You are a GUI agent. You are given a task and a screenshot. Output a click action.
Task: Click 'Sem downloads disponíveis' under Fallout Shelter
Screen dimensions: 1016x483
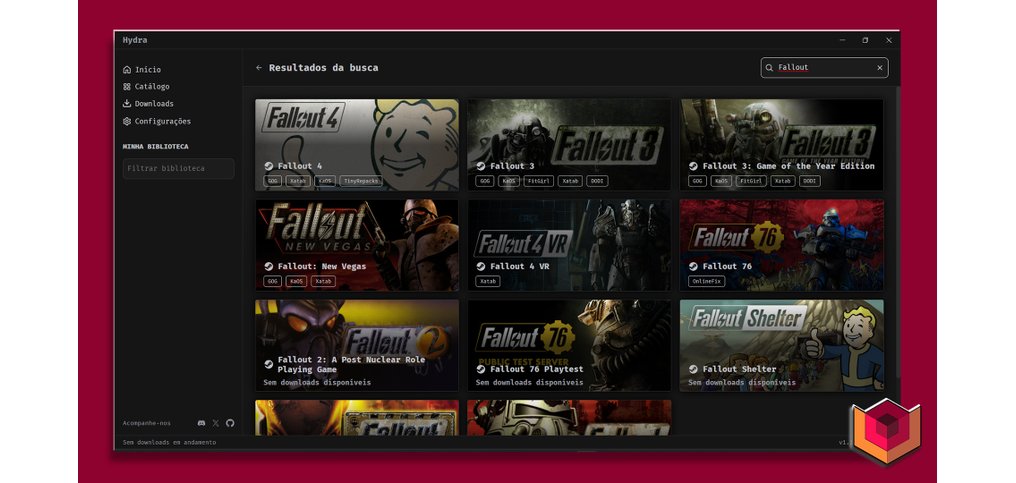point(742,383)
